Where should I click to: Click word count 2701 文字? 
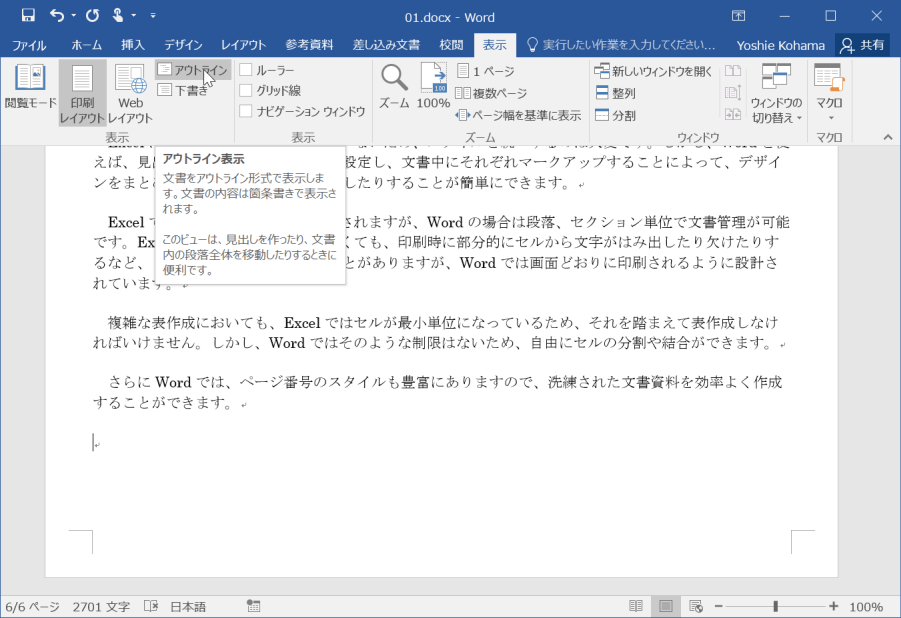click(x=101, y=607)
